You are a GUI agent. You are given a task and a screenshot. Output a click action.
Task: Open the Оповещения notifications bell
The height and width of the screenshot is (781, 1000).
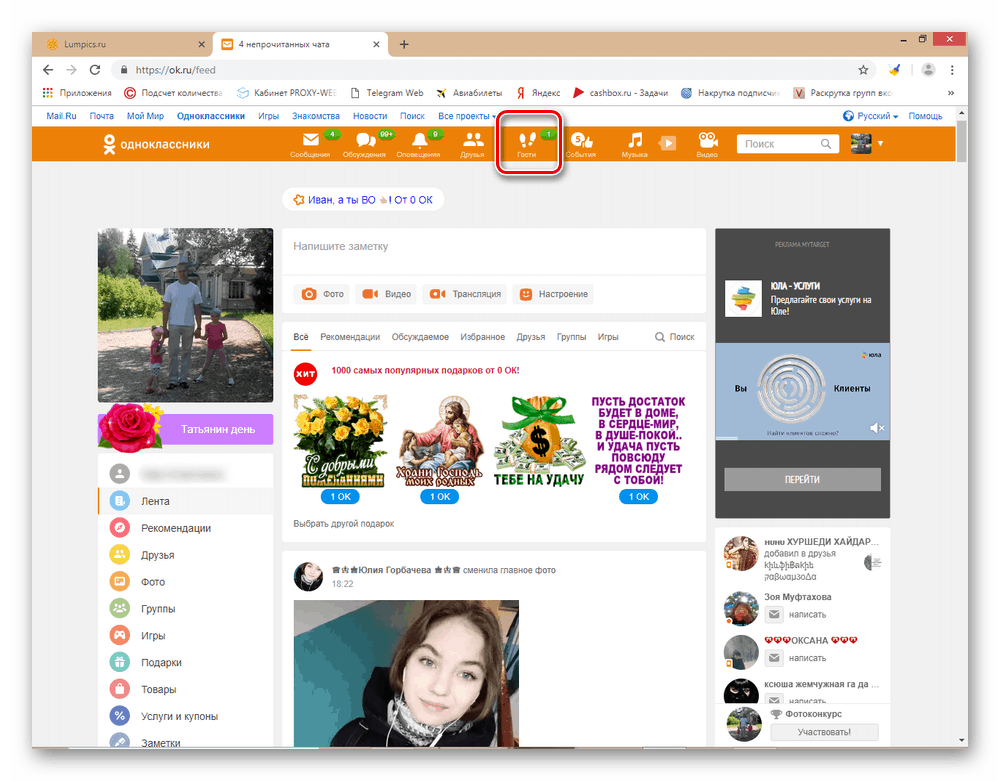[x=418, y=144]
